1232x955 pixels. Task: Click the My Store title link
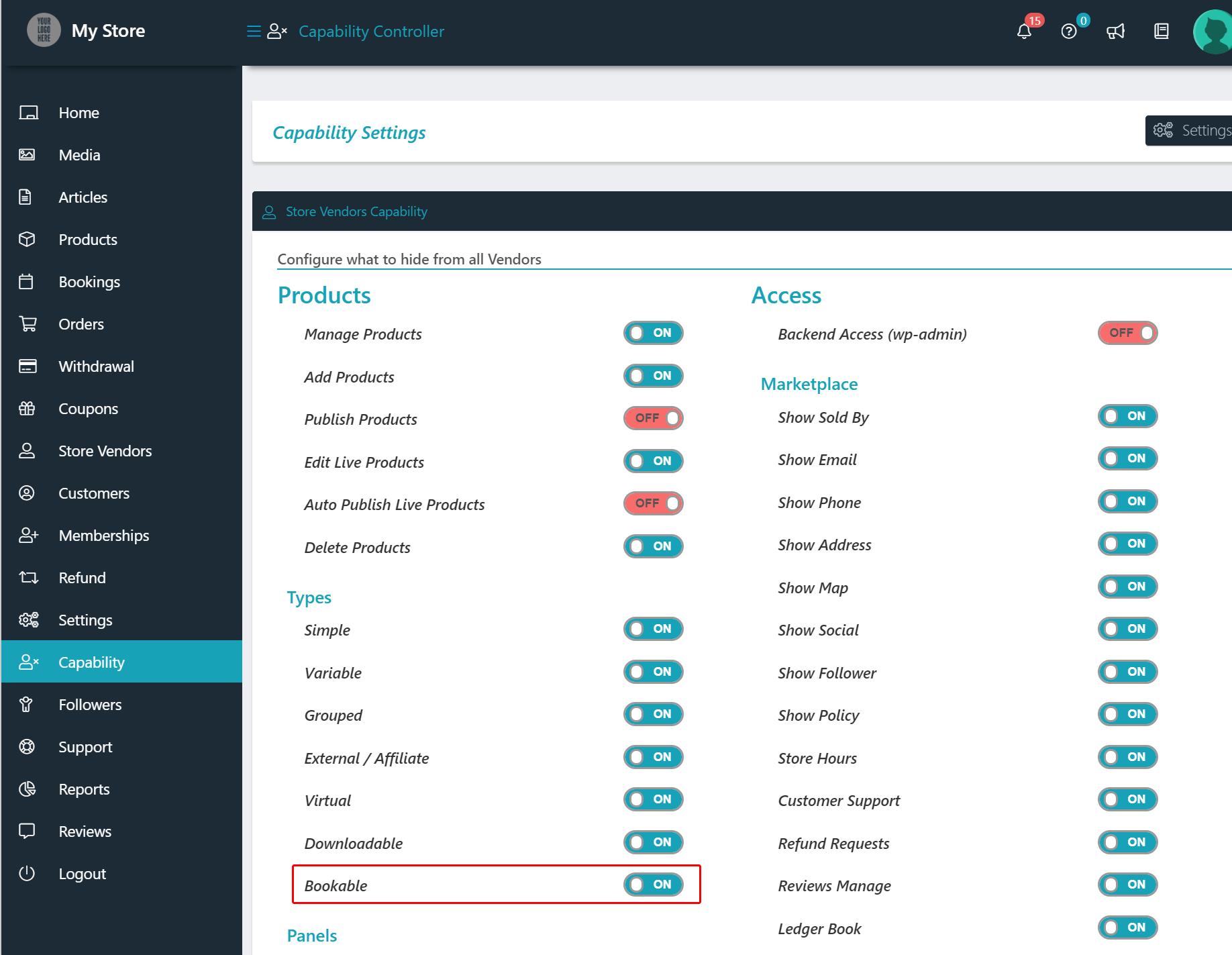(x=108, y=31)
